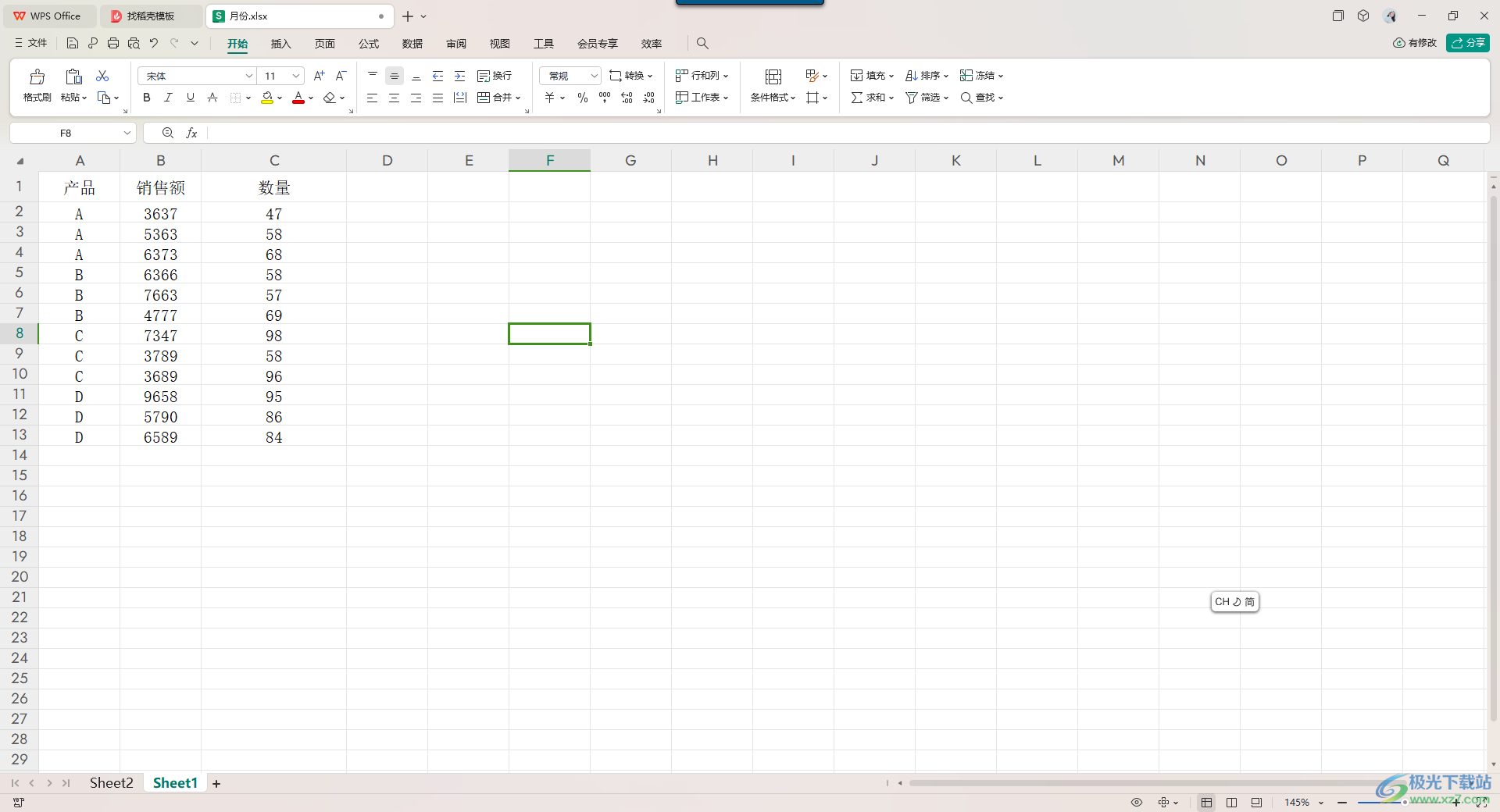Click the Thousands separator icon

click(x=605, y=98)
